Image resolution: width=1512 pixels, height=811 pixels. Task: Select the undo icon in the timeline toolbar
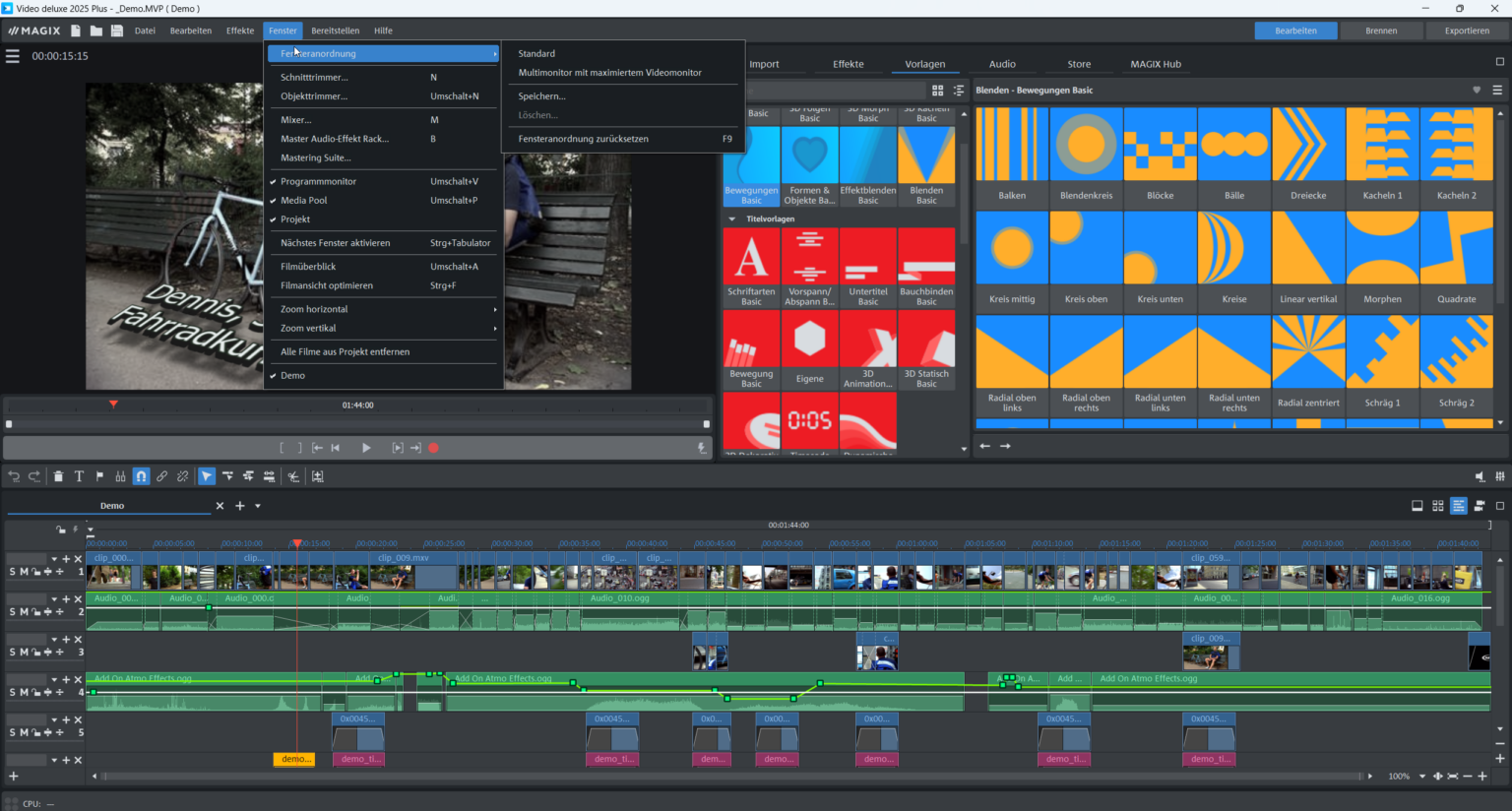click(x=13, y=475)
